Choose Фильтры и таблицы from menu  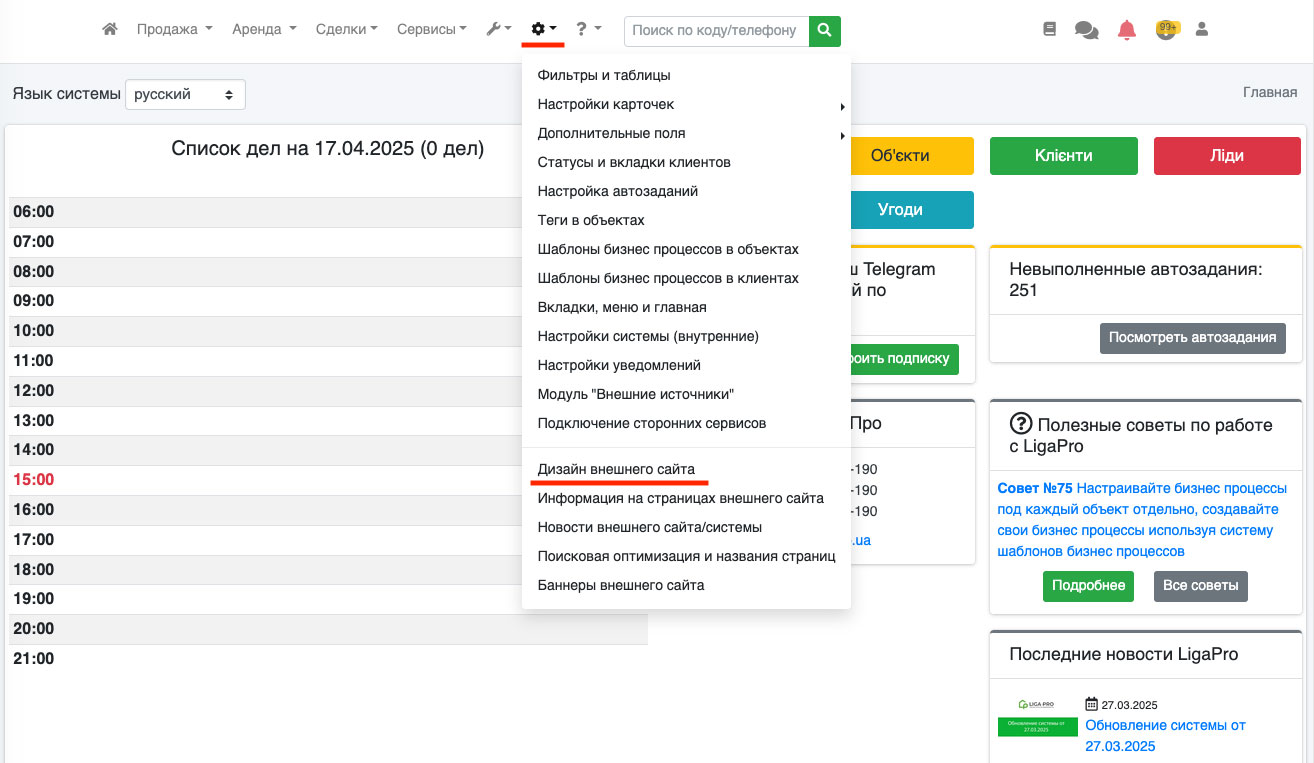pos(603,75)
